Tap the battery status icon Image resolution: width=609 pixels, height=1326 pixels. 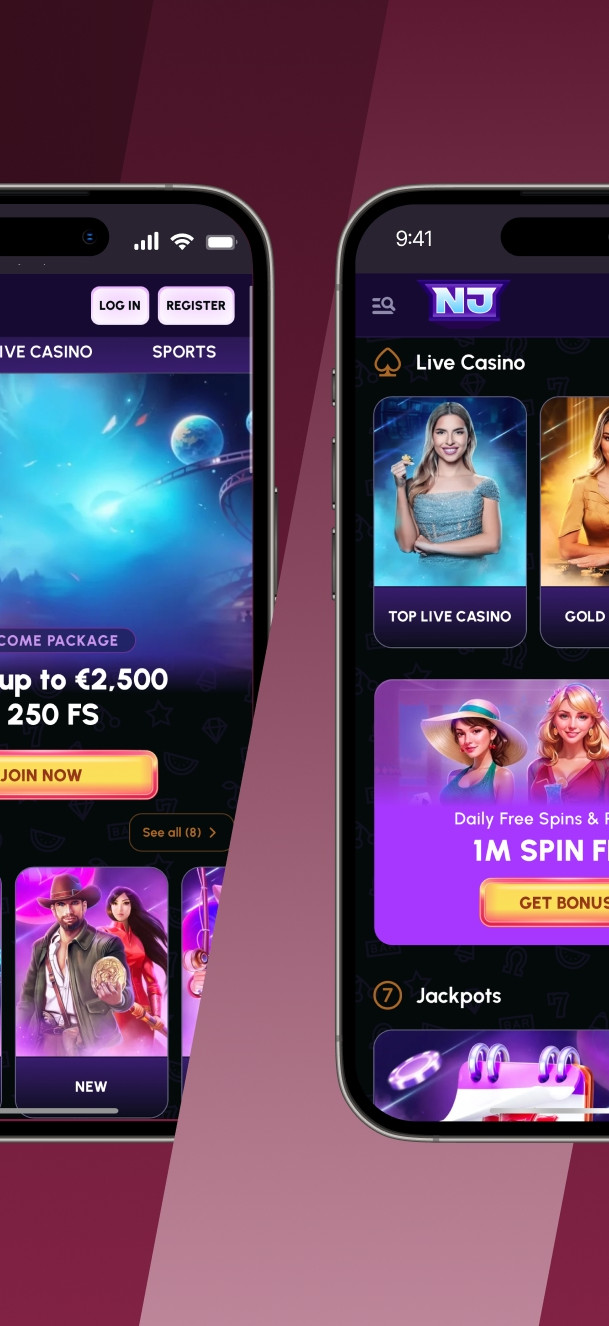tap(220, 242)
